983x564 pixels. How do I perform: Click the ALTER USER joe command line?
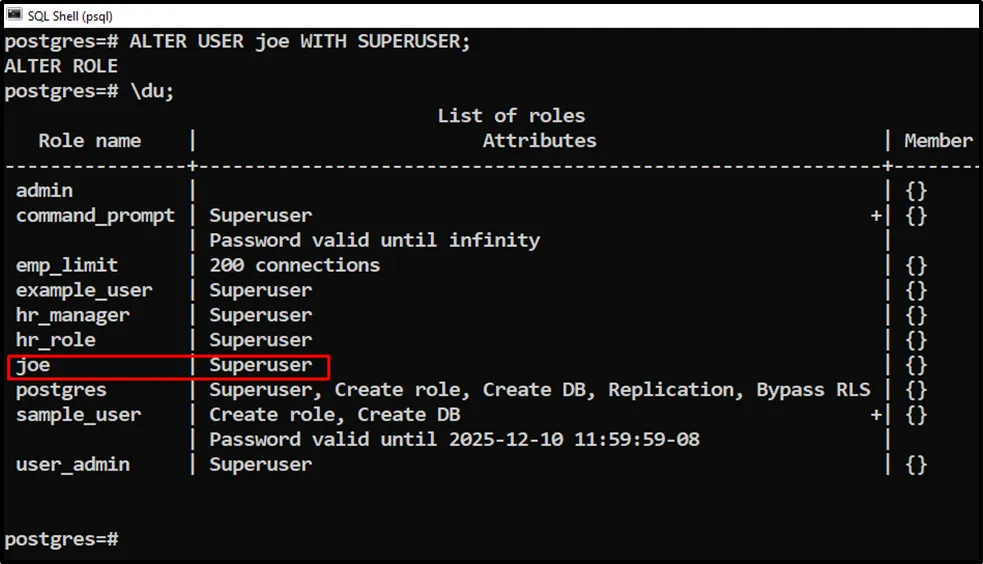click(237, 41)
